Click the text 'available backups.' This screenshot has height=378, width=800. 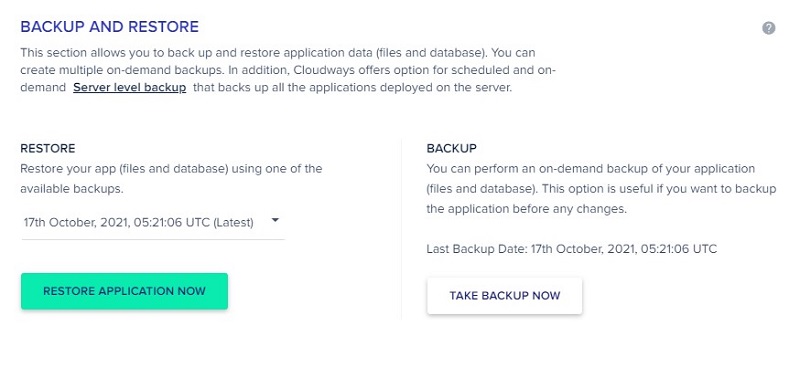[x=72, y=189]
